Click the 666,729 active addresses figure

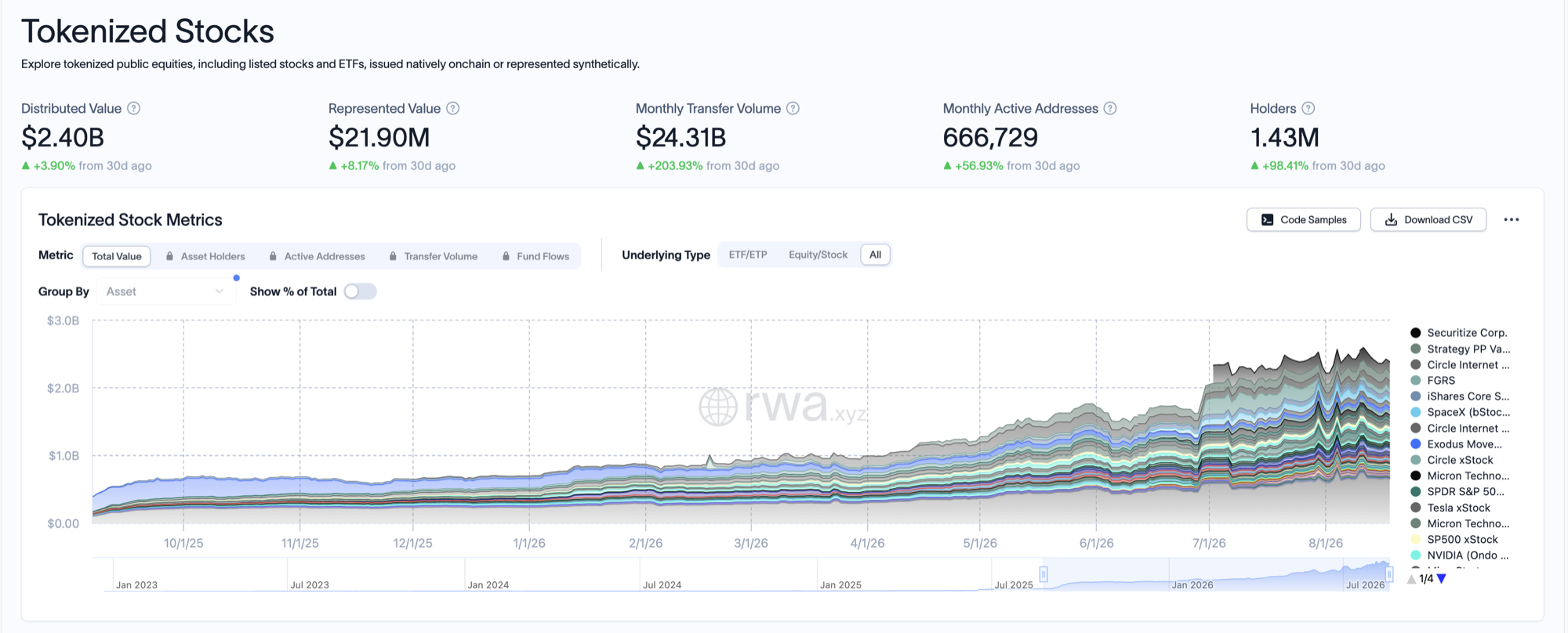pyautogui.click(x=990, y=138)
